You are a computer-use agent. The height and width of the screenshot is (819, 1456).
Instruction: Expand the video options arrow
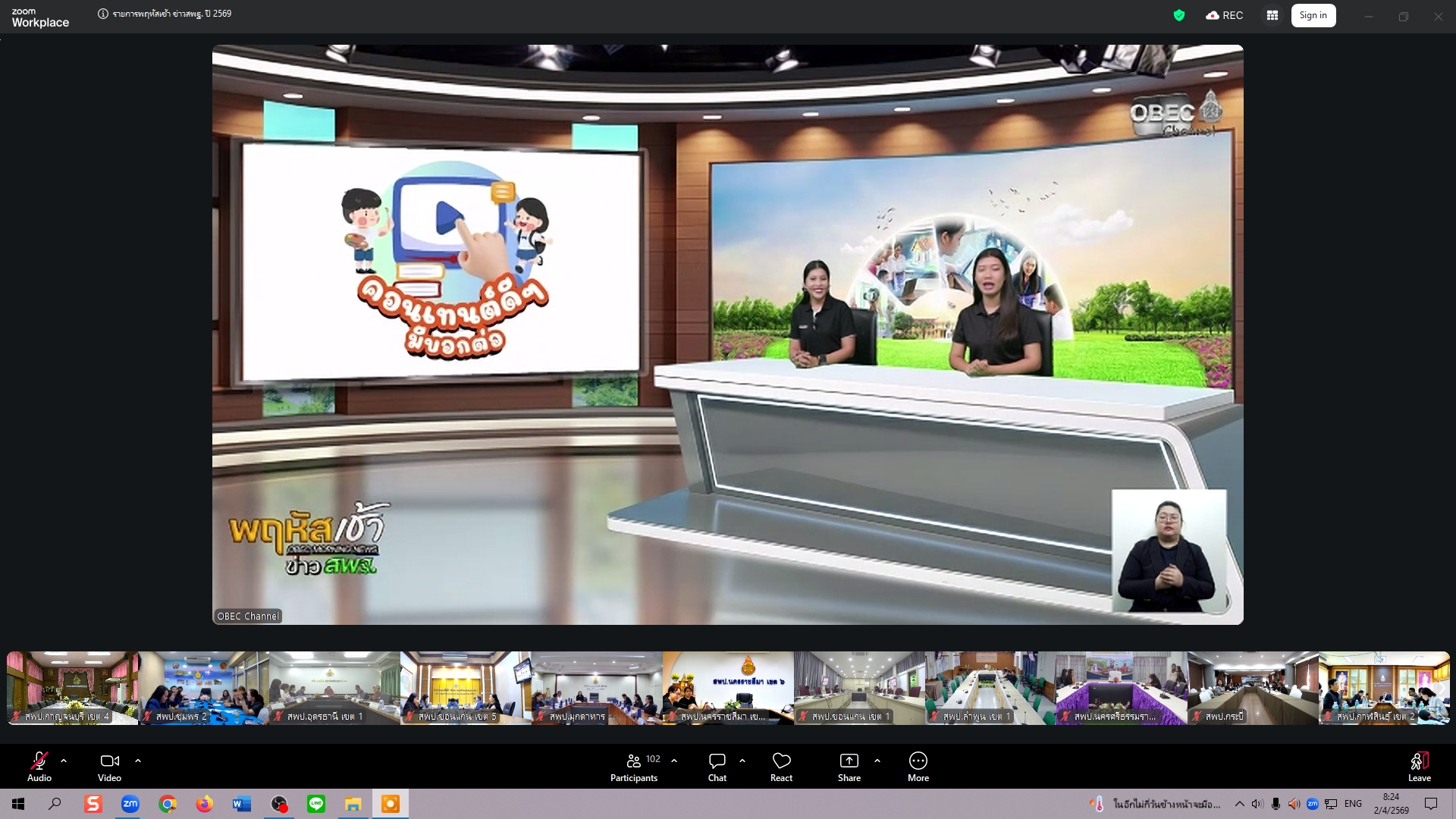(x=138, y=760)
